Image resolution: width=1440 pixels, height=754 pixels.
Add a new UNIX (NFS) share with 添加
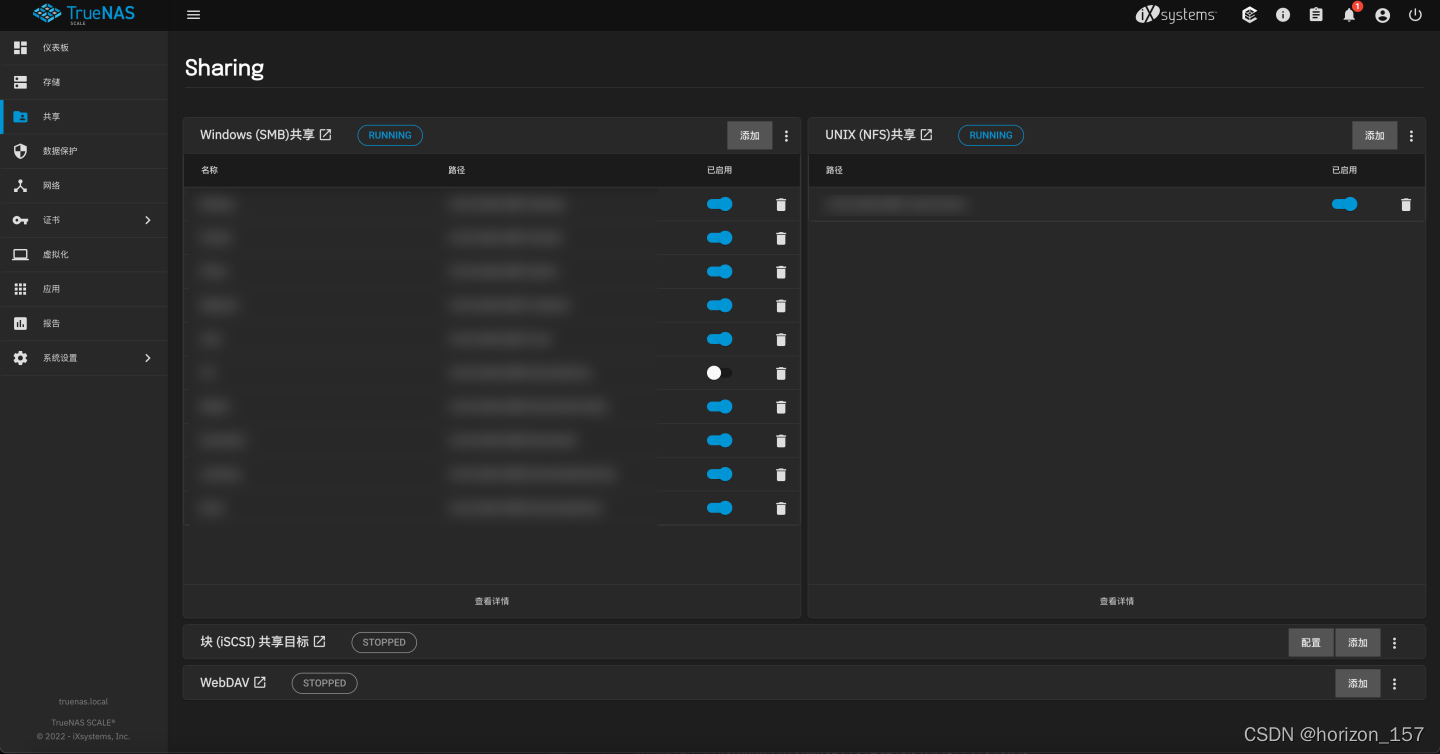point(1375,135)
